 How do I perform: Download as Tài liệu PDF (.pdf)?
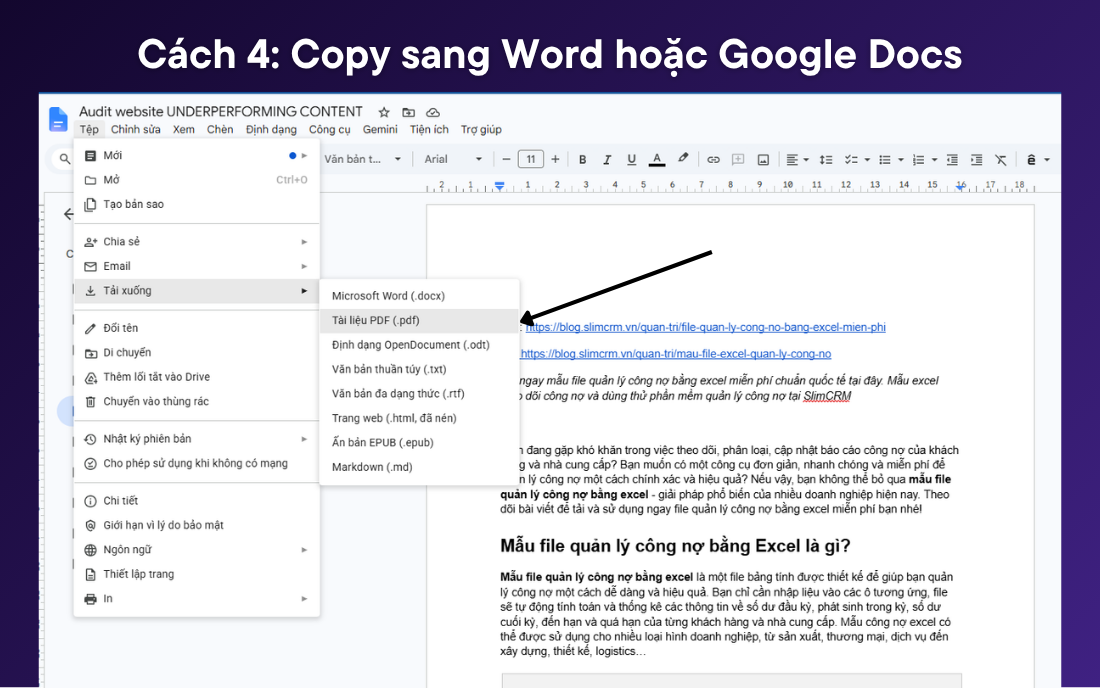pos(420,320)
